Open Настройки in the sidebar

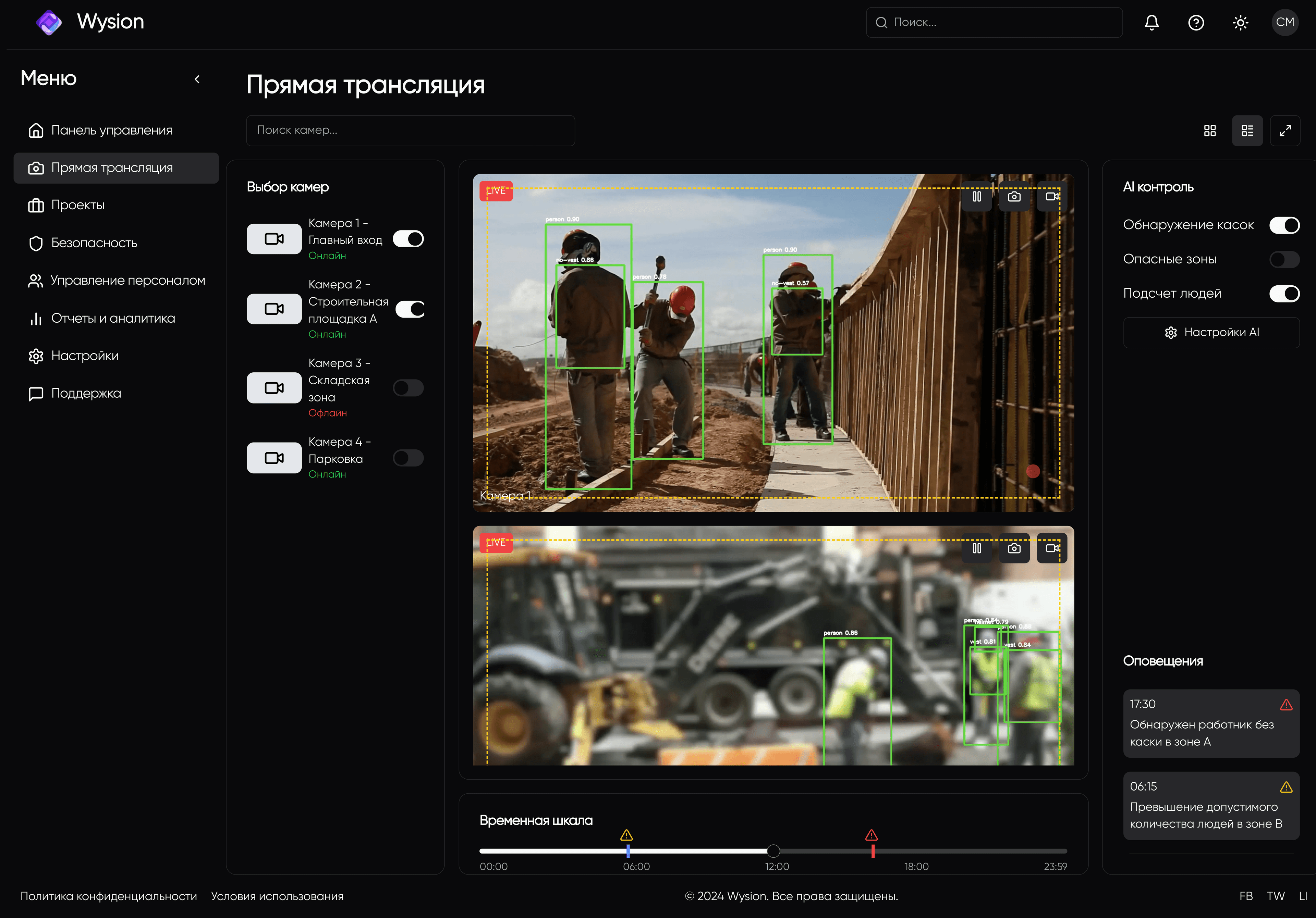(117, 356)
